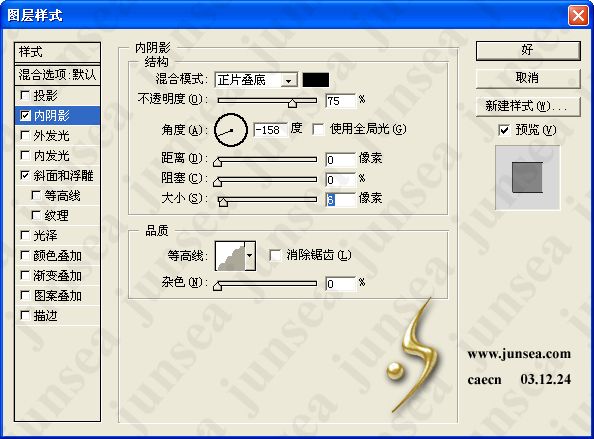Open the 混合模式 blend mode dropdown
The width and height of the screenshot is (594, 439).
point(256,80)
